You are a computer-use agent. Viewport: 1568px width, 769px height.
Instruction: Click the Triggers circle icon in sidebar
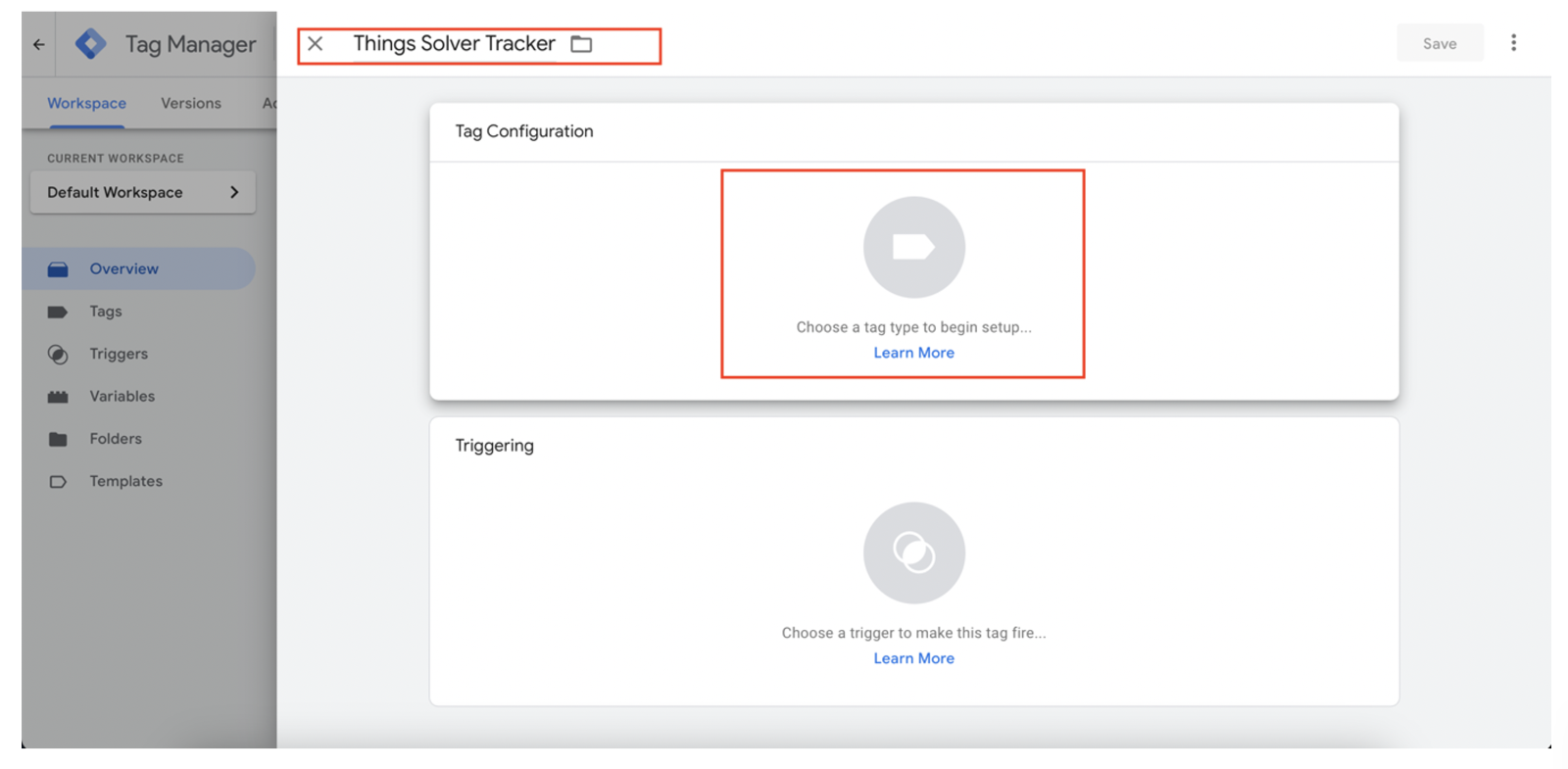point(58,355)
